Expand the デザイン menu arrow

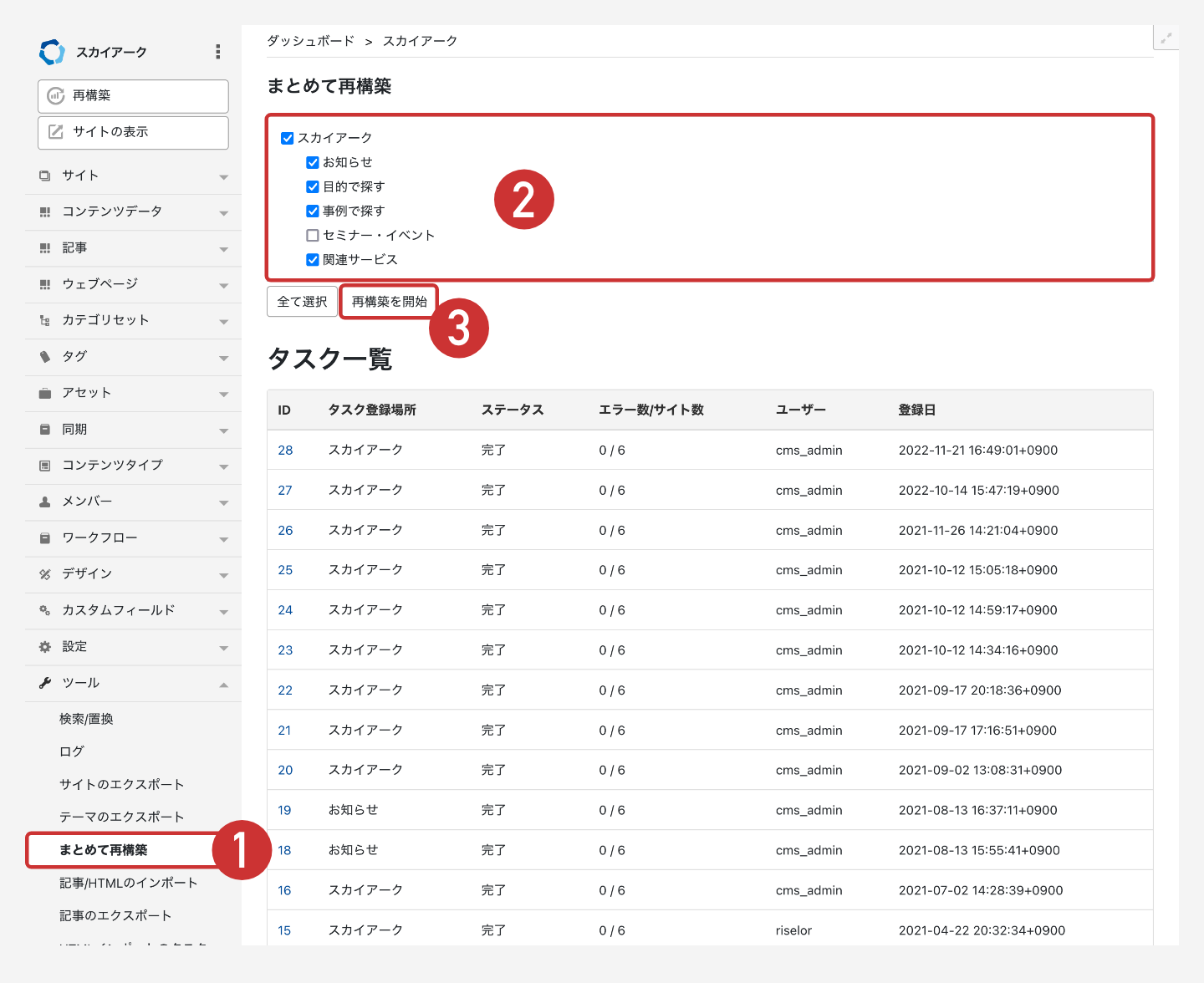(x=223, y=575)
